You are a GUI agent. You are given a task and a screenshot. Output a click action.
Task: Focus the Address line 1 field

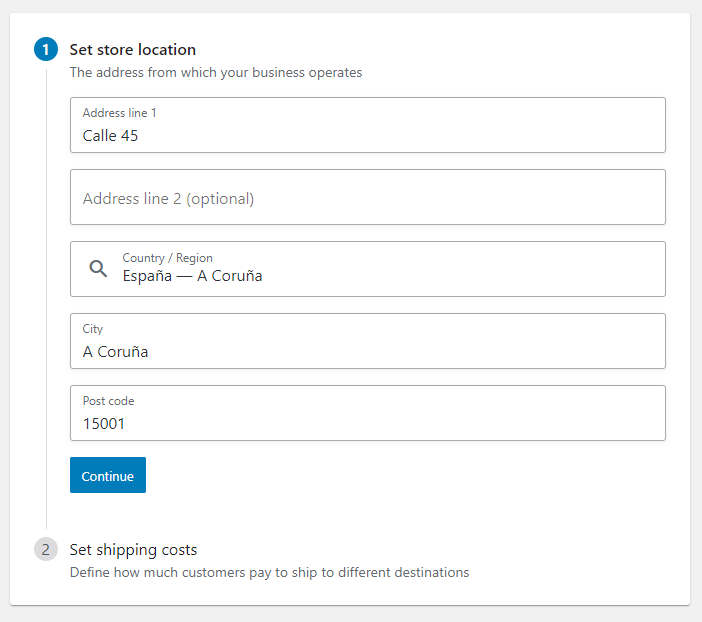point(368,125)
